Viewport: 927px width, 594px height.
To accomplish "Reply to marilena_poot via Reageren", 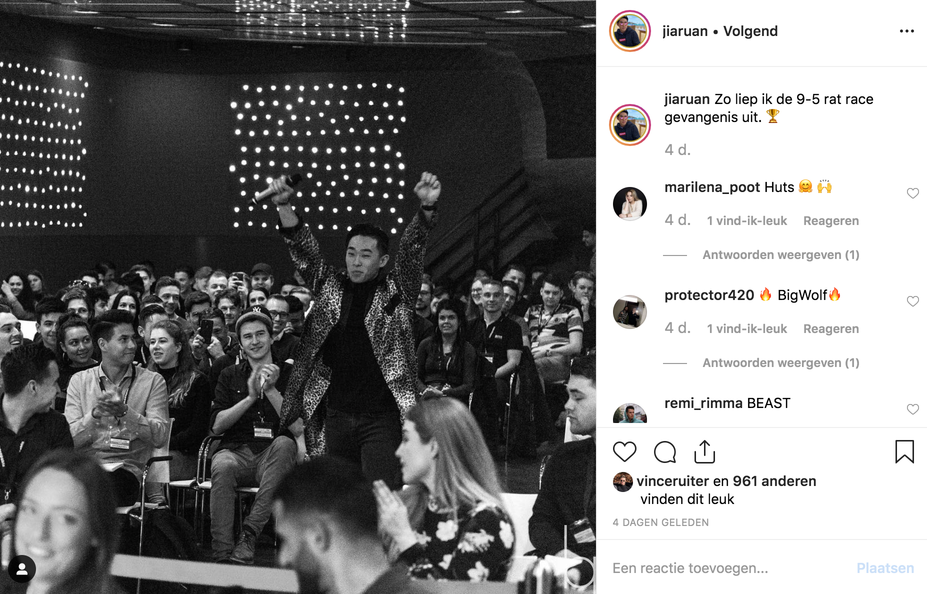I will coord(831,220).
